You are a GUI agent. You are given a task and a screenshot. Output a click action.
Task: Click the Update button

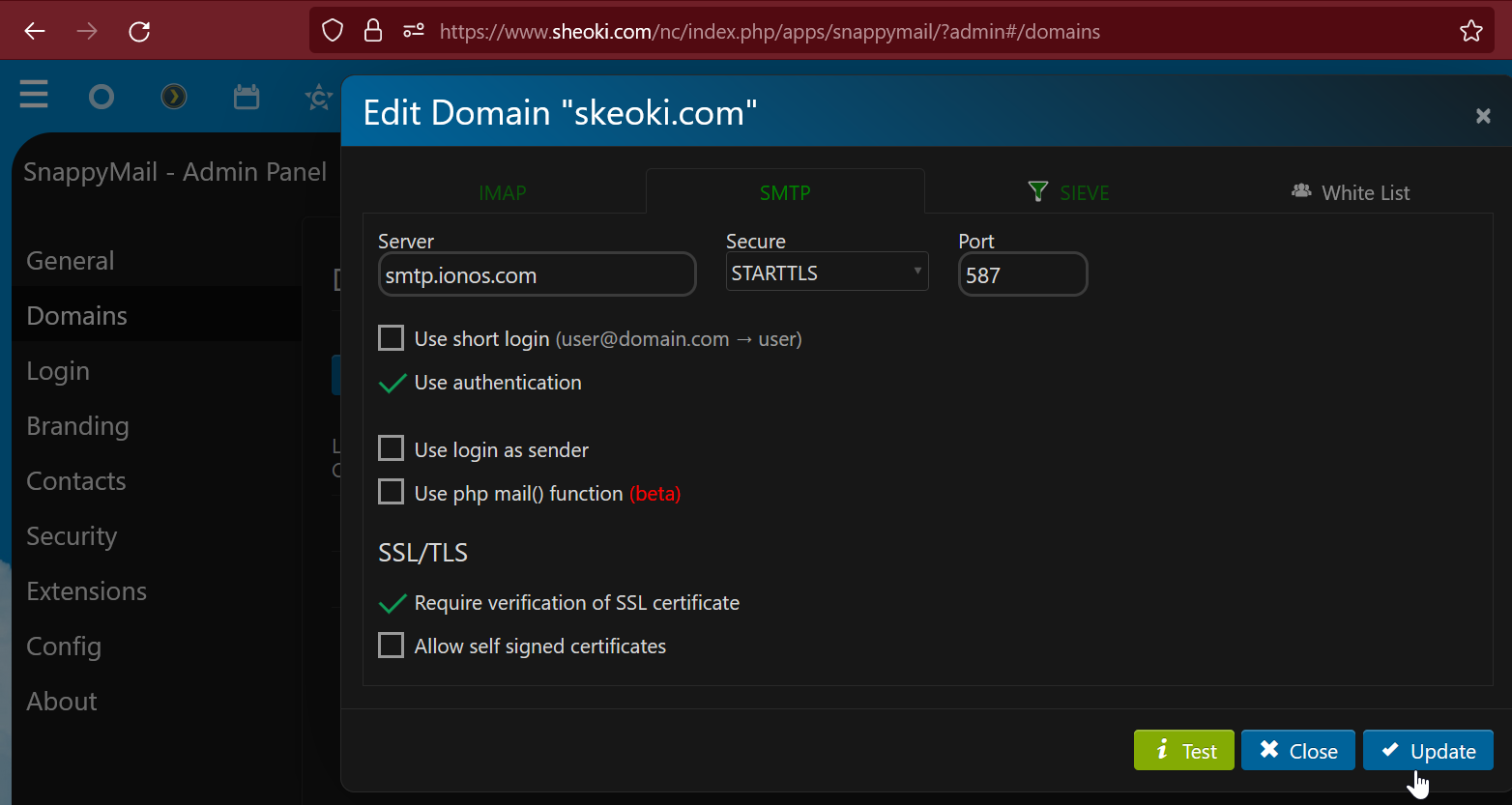click(1428, 750)
